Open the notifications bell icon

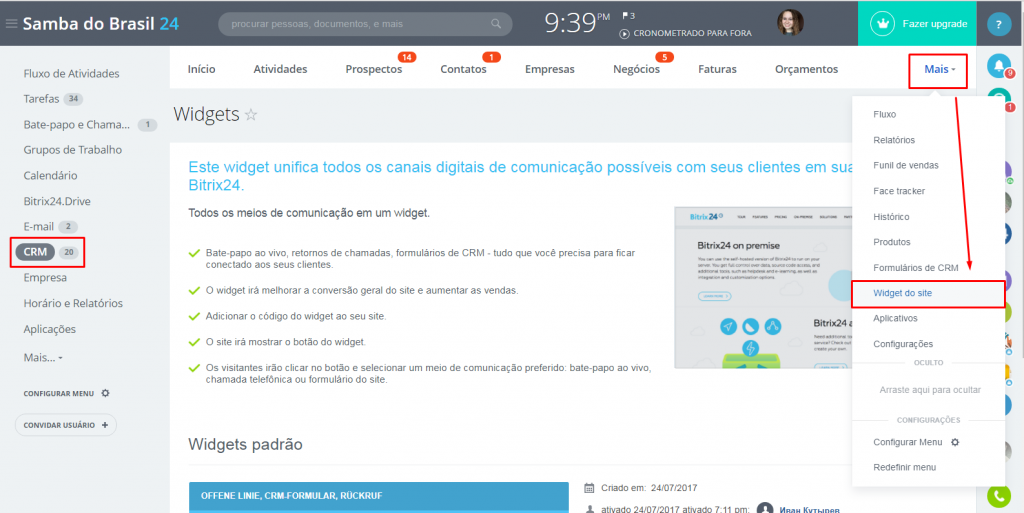[999, 65]
